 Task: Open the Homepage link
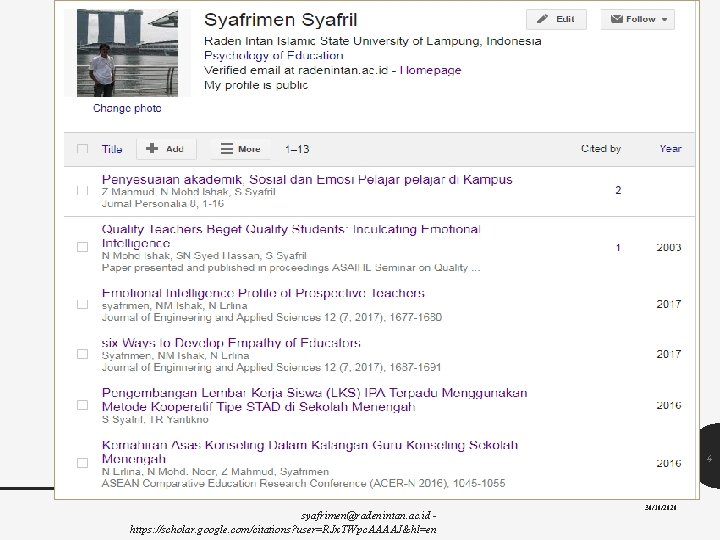click(430, 70)
